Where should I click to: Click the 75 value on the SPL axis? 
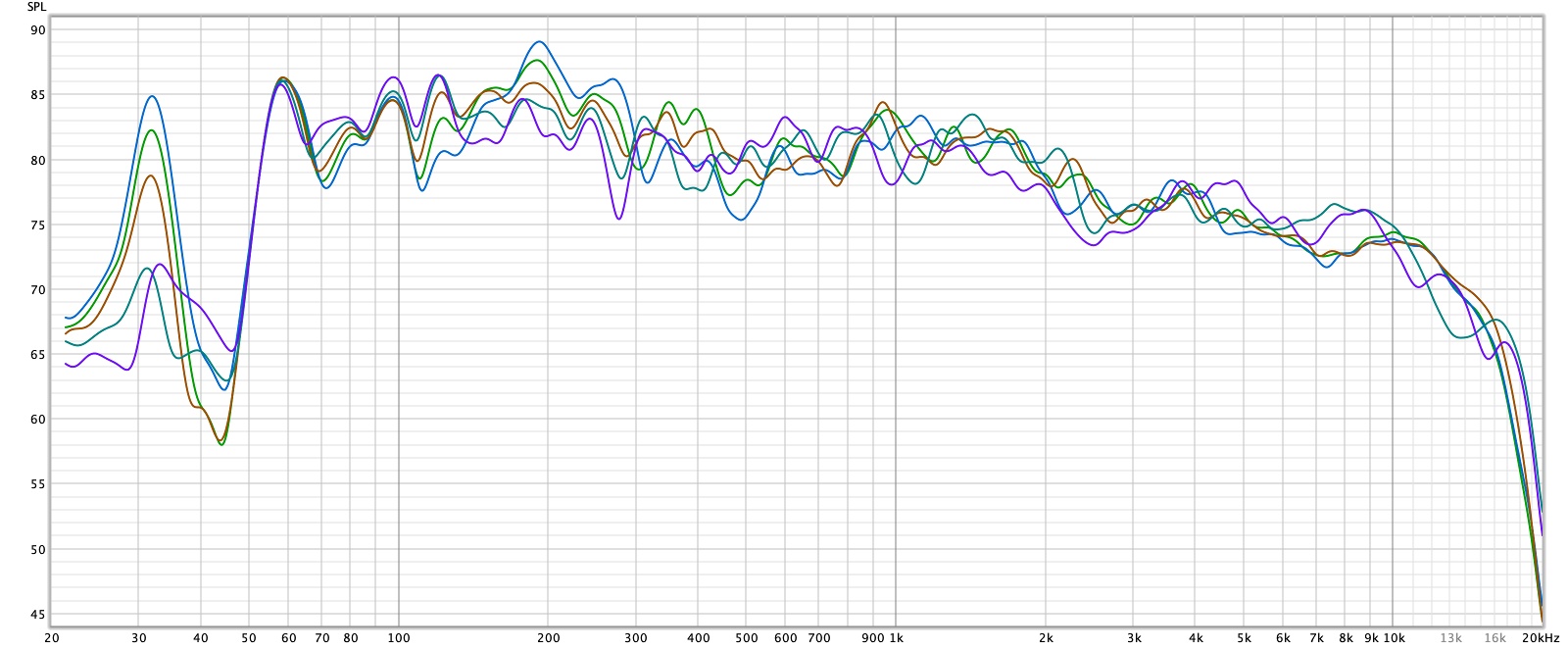(38, 225)
